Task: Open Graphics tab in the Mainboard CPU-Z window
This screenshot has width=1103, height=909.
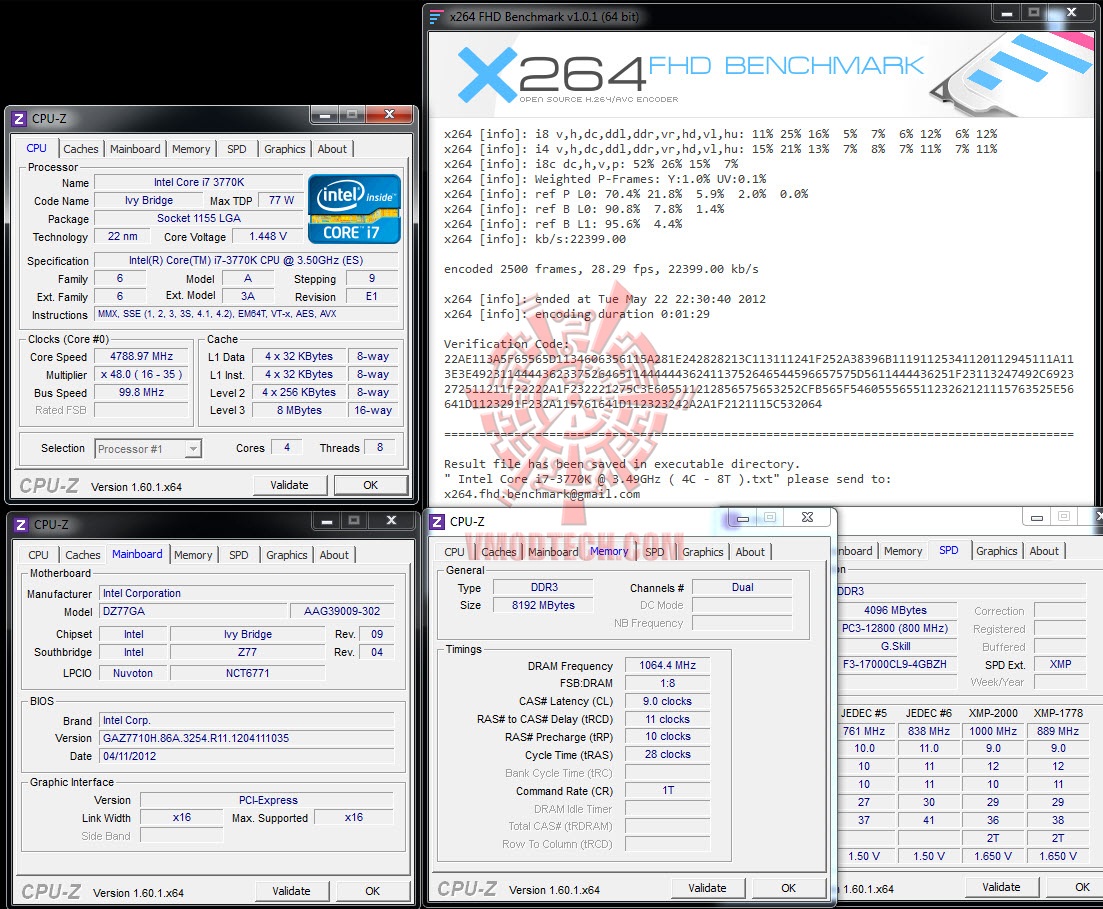Action: click(286, 555)
